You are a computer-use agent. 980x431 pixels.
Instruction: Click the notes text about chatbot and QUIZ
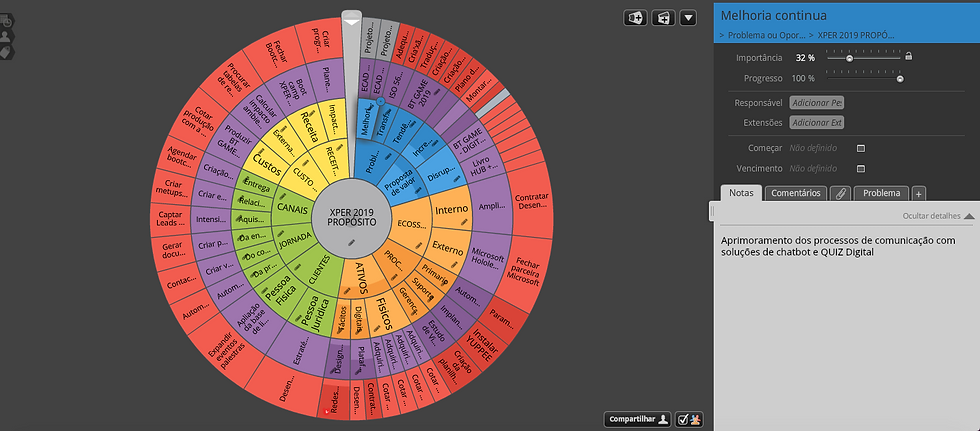(838, 246)
